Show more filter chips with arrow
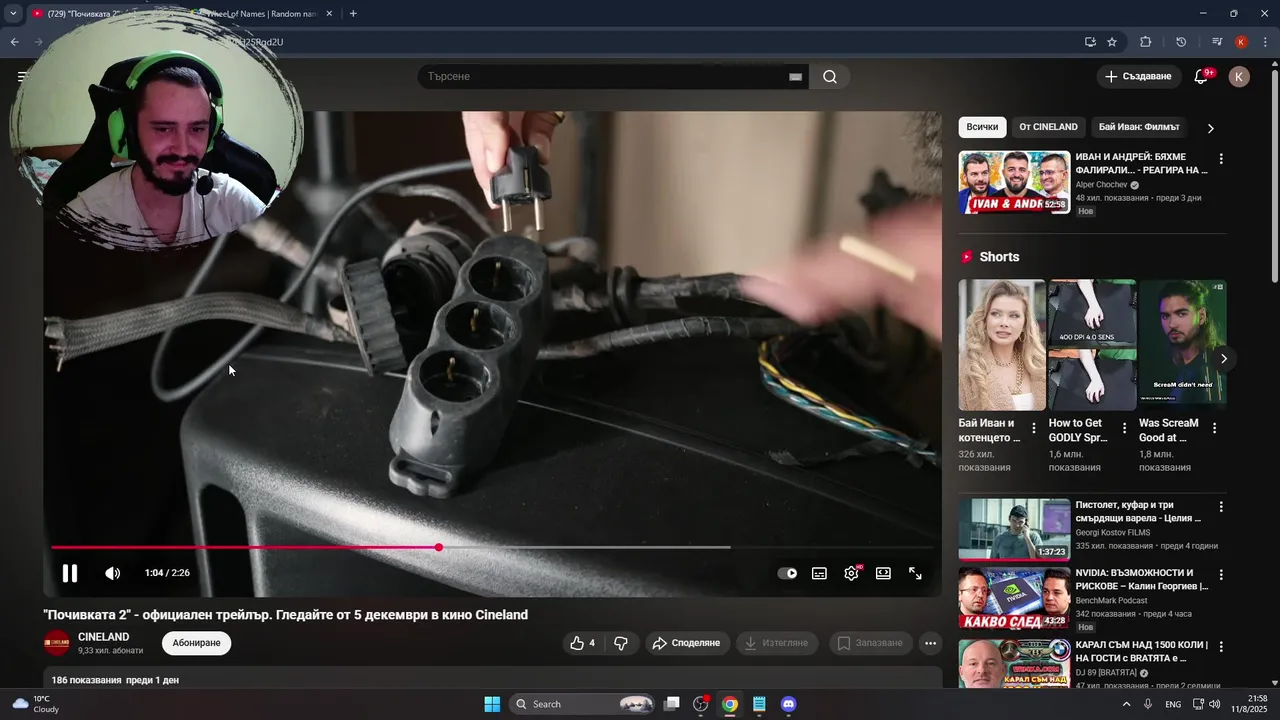Viewport: 1280px width, 720px height. [x=1210, y=128]
